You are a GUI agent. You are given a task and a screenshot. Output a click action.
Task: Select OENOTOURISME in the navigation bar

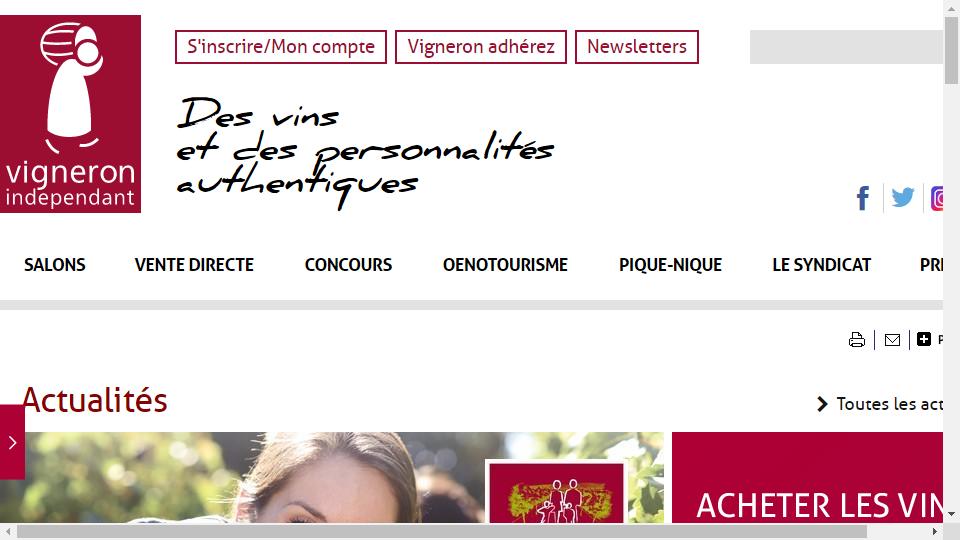pyautogui.click(x=505, y=265)
